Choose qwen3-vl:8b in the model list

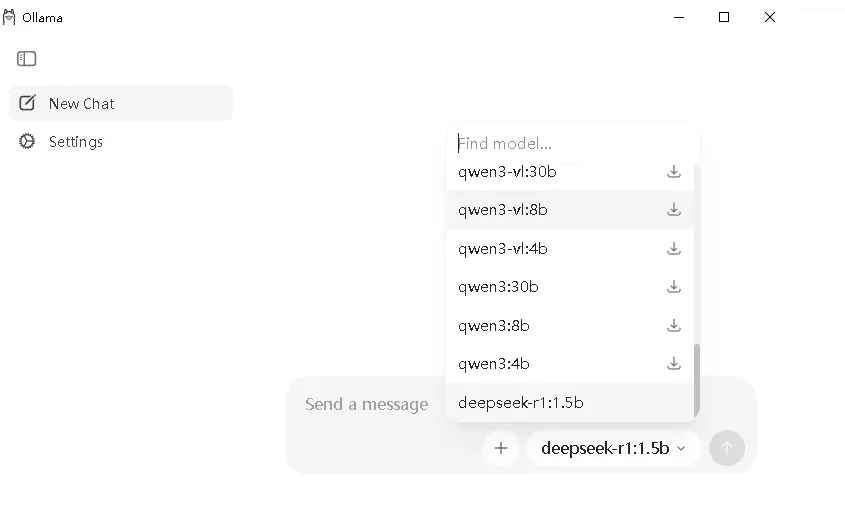pos(503,210)
